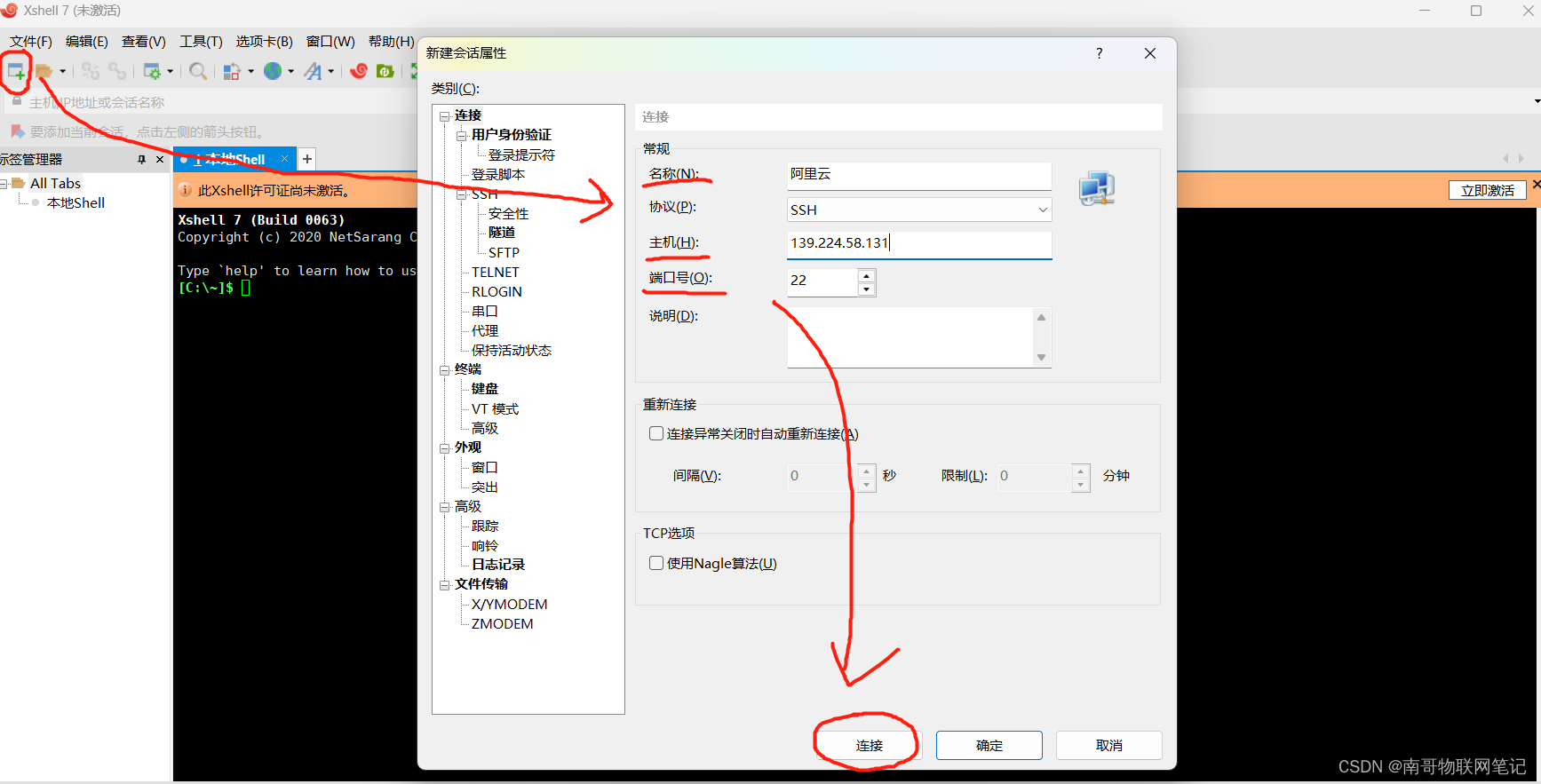Select TELNET in the category tree
Image resolution: width=1541 pixels, height=784 pixels.
pyautogui.click(x=496, y=273)
